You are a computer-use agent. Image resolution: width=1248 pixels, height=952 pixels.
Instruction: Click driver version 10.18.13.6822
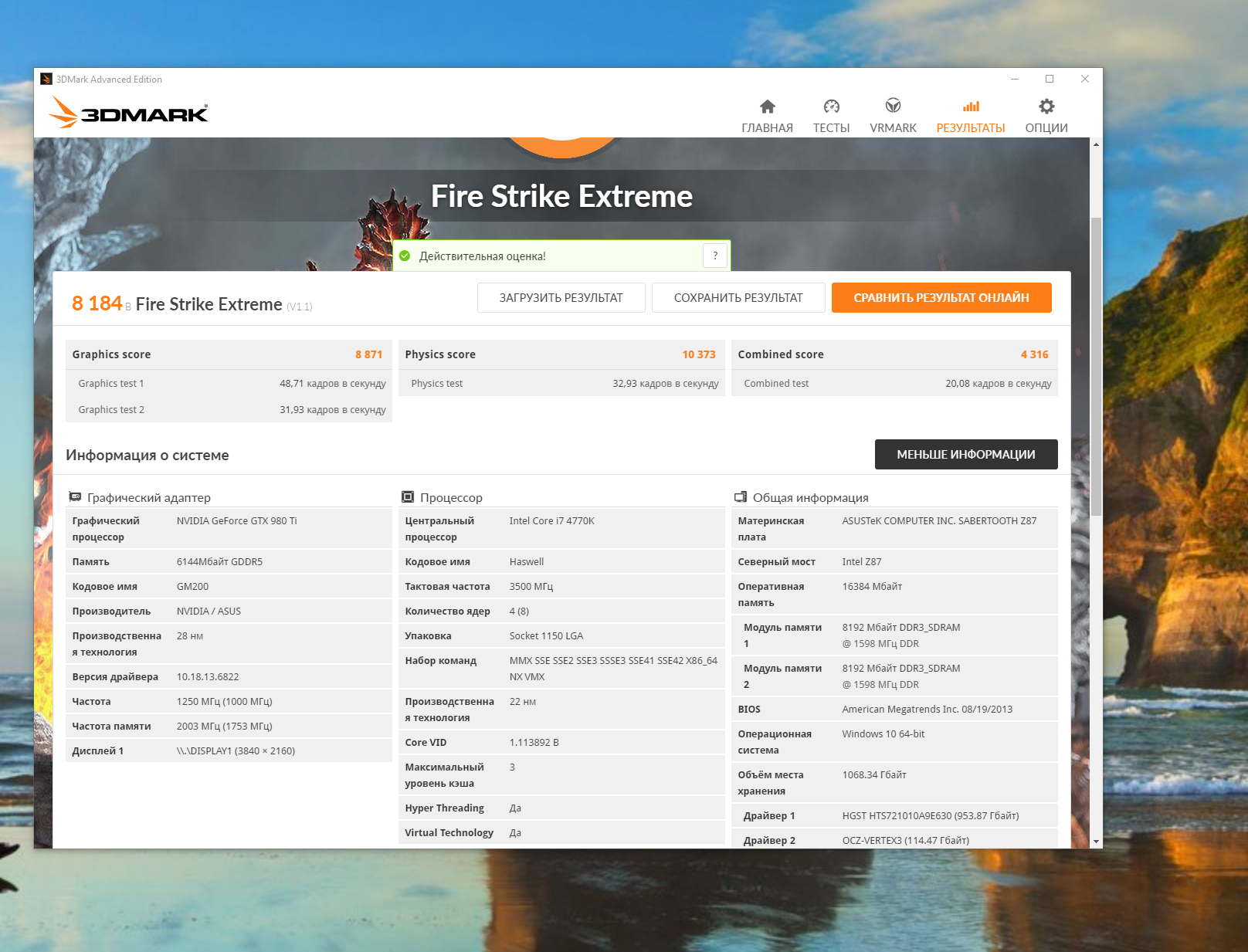[208, 677]
